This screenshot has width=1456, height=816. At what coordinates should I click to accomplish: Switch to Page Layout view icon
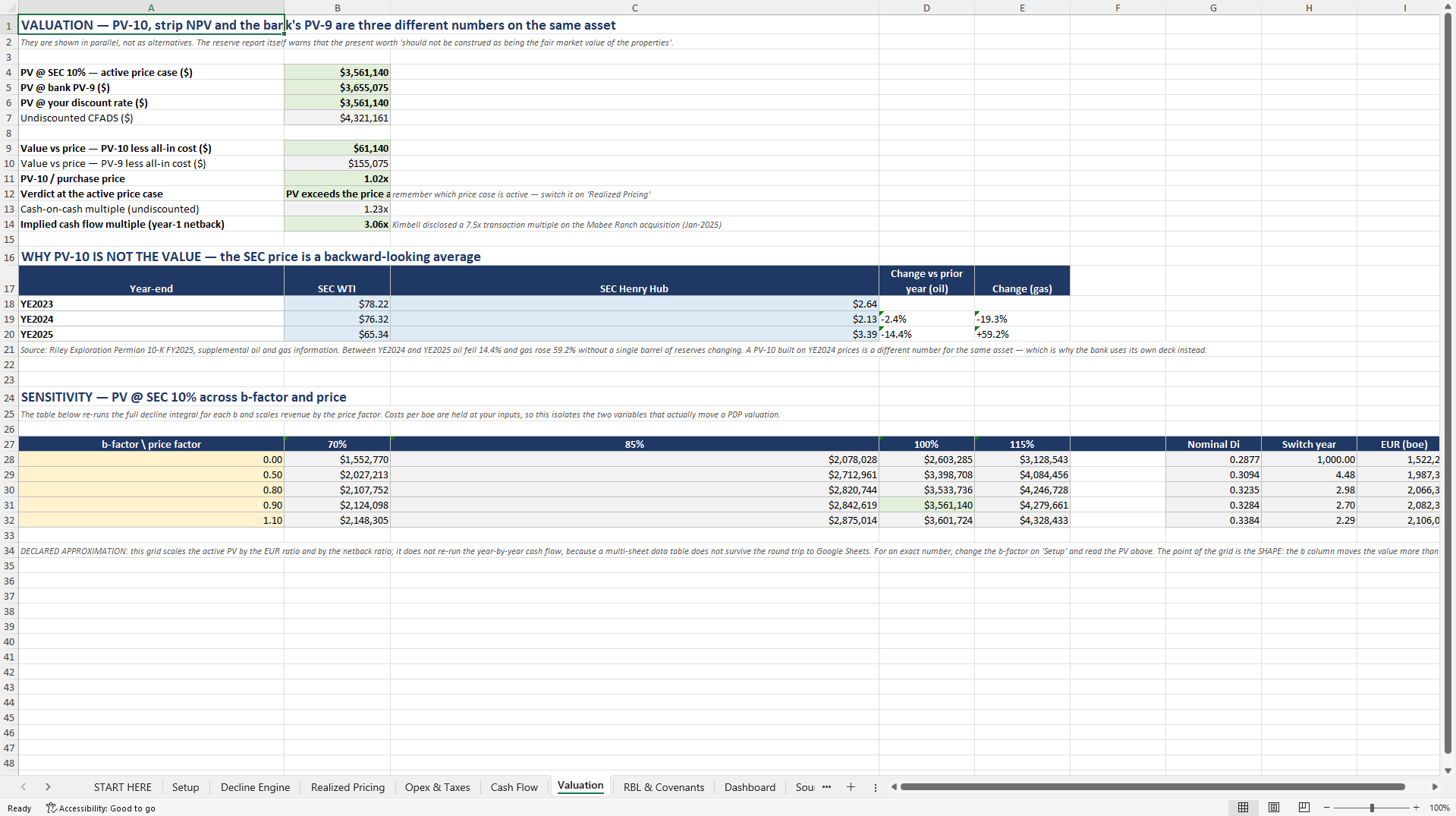pos(1274,808)
